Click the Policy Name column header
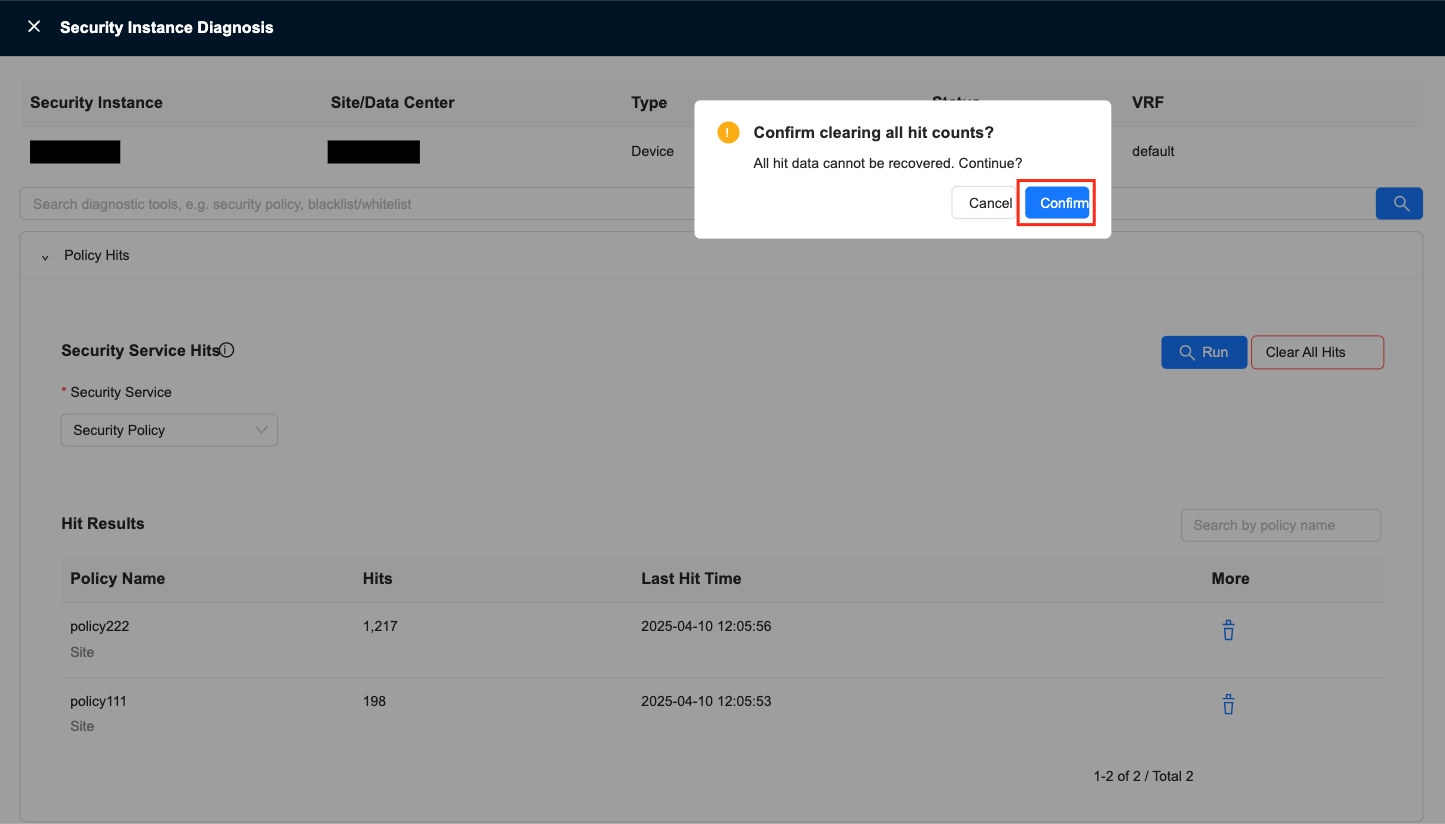 [x=117, y=579]
